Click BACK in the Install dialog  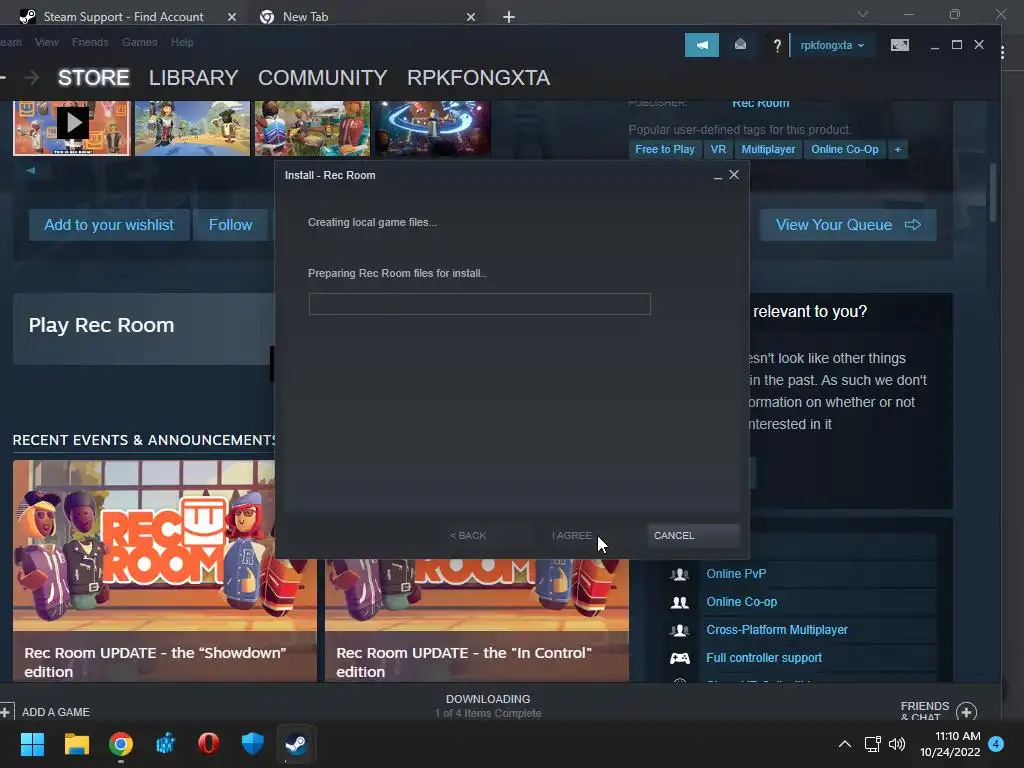click(x=468, y=536)
